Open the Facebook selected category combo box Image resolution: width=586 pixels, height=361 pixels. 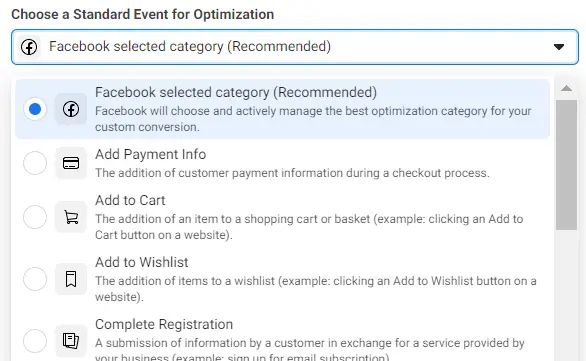click(295, 47)
